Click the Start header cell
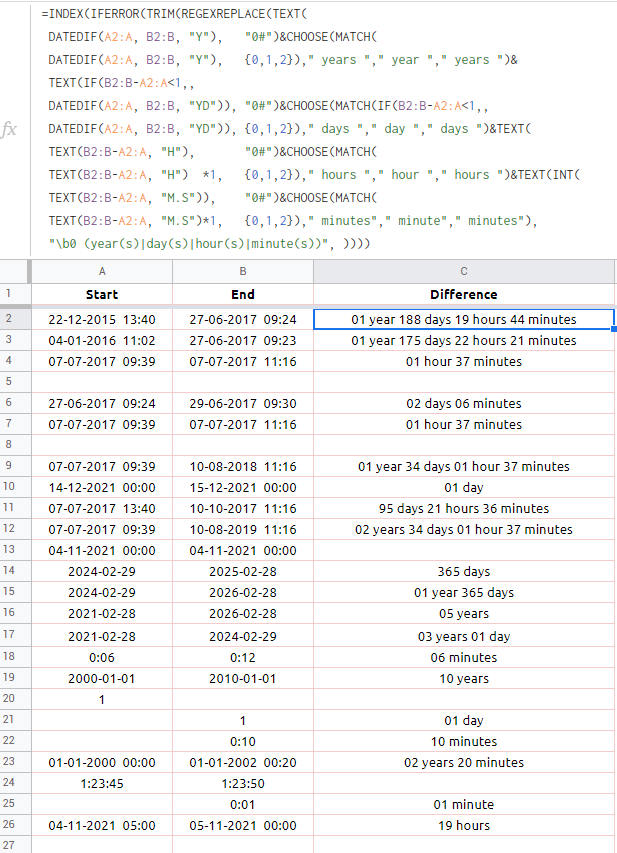This screenshot has height=853, width=617. pos(102,294)
